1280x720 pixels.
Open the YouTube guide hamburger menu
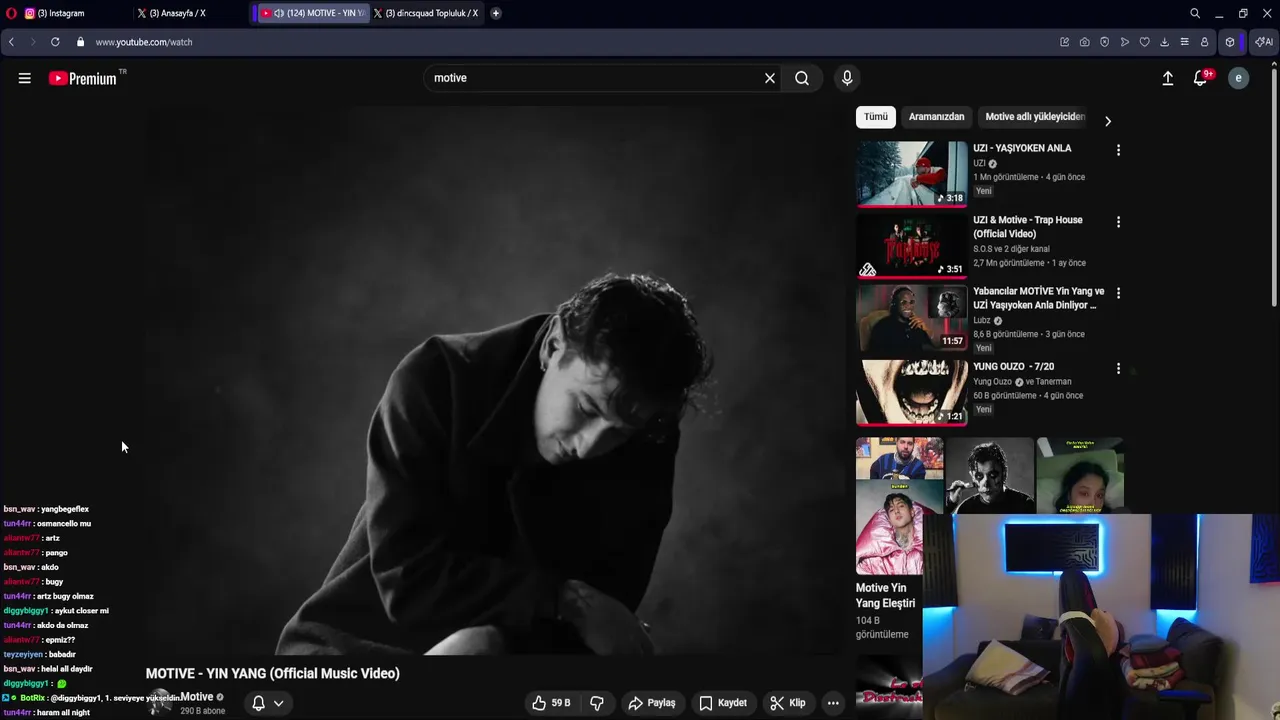pos(25,78)
